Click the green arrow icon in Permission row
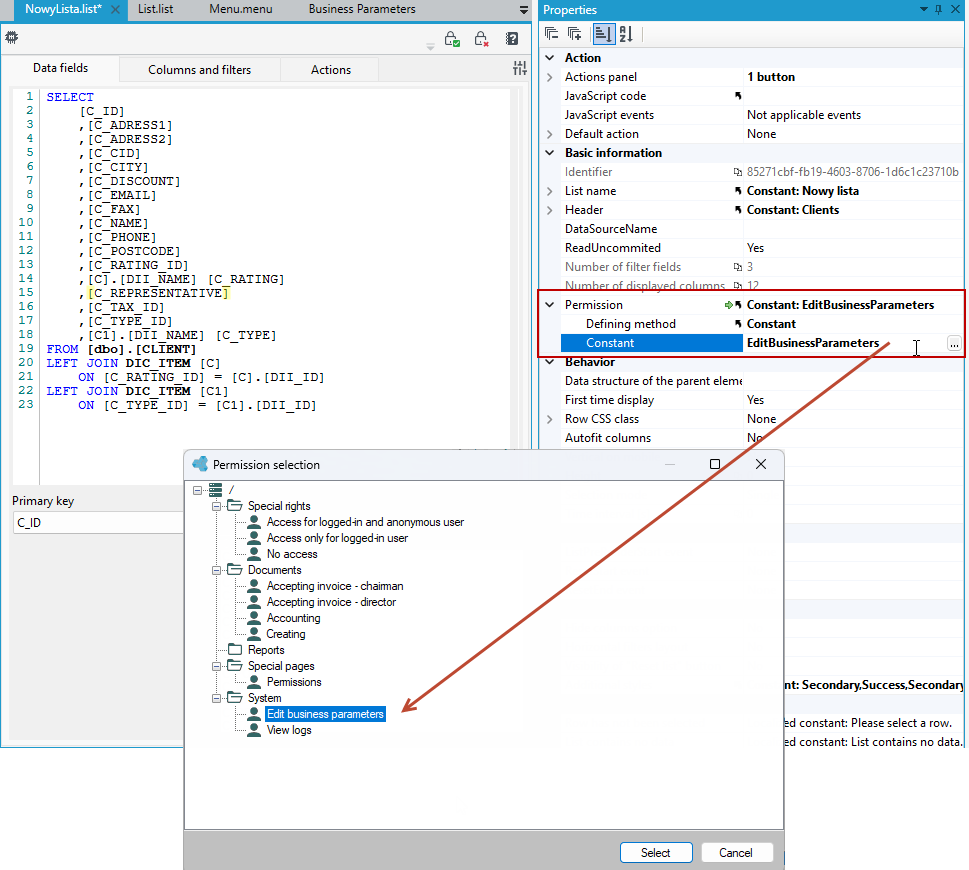The image size is (969, 870). (x=729, y=305)
